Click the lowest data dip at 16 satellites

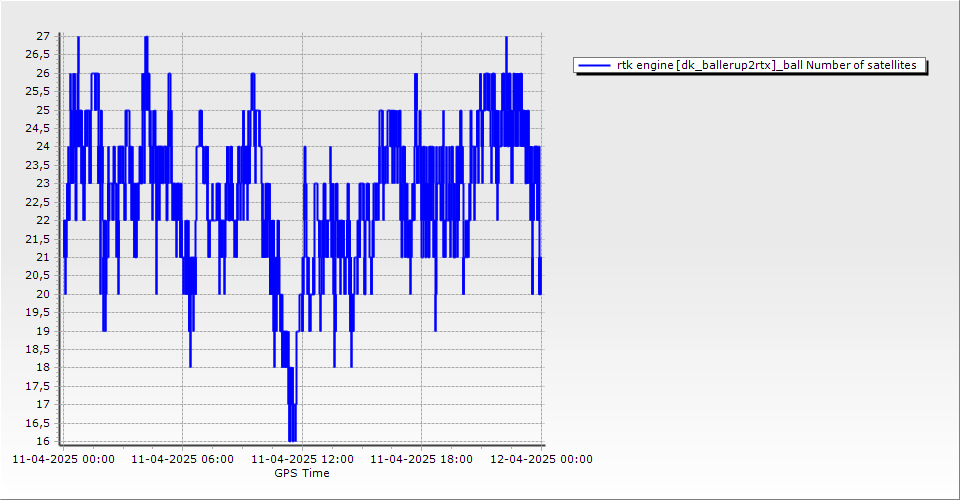click(292, 439)
